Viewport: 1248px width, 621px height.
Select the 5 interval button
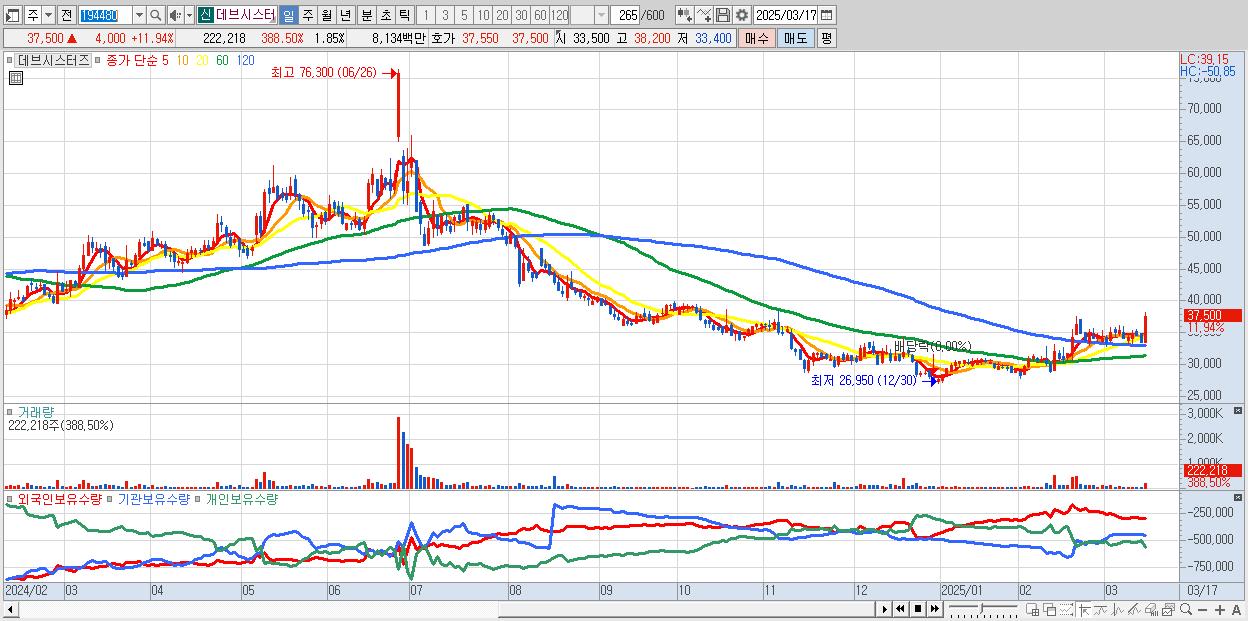click(464, 15)
